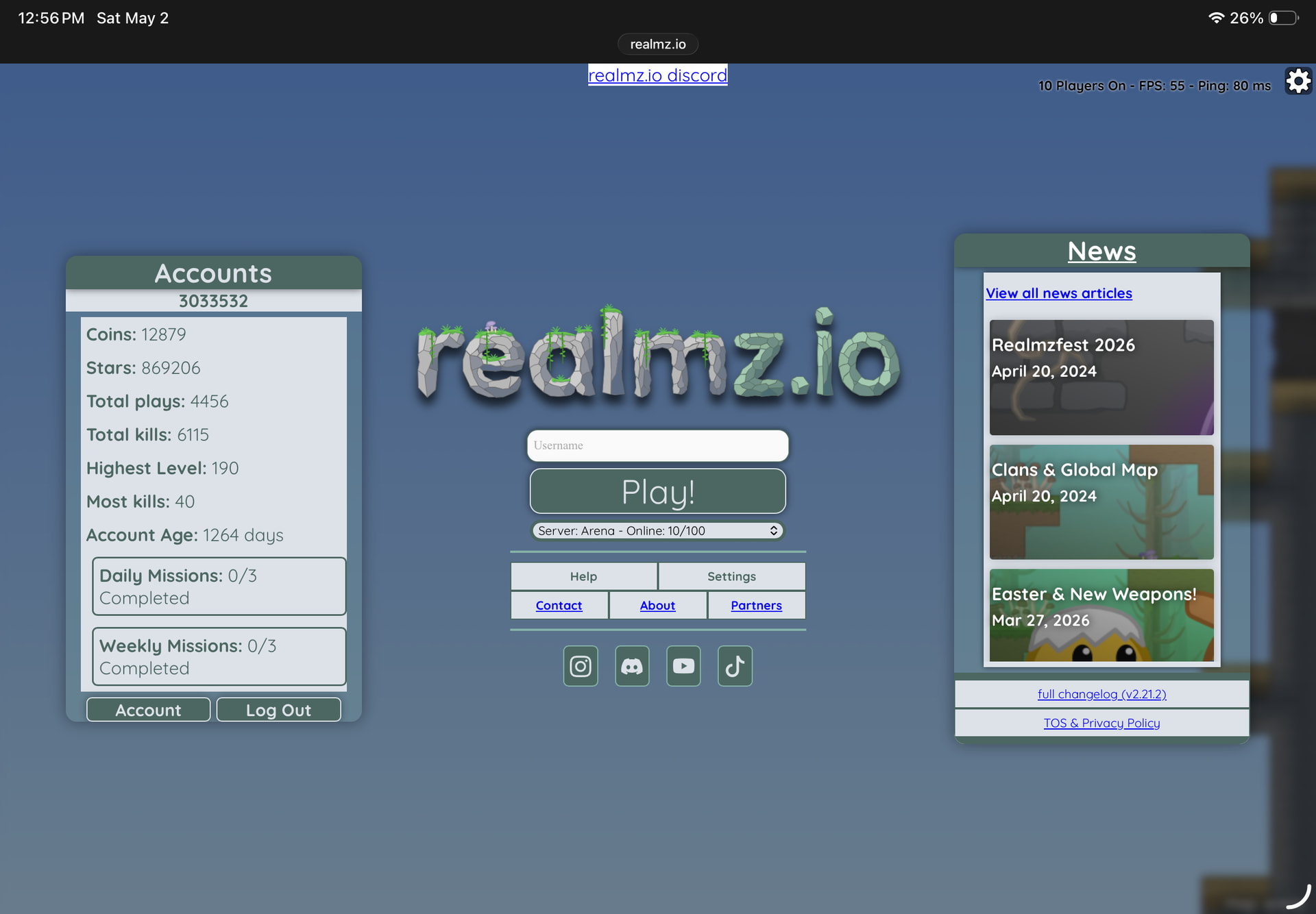Click the Log Out button
This screenshot has height=914, width=1316.
279,710
